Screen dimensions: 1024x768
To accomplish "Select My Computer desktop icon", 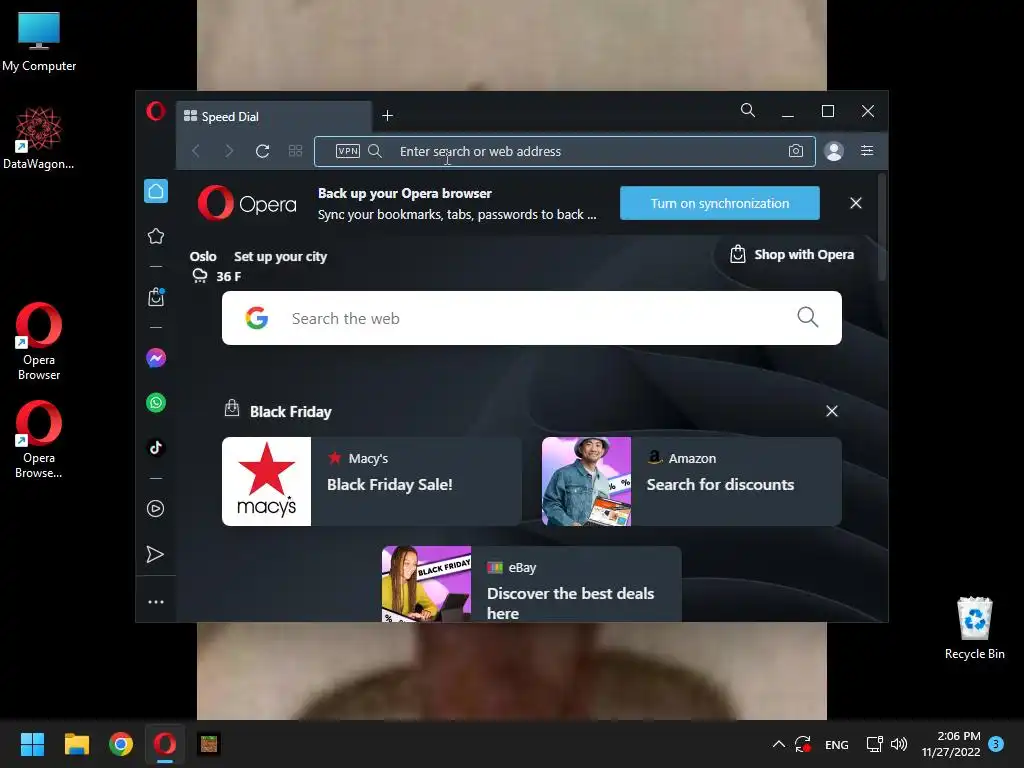I will coord(39,42).
